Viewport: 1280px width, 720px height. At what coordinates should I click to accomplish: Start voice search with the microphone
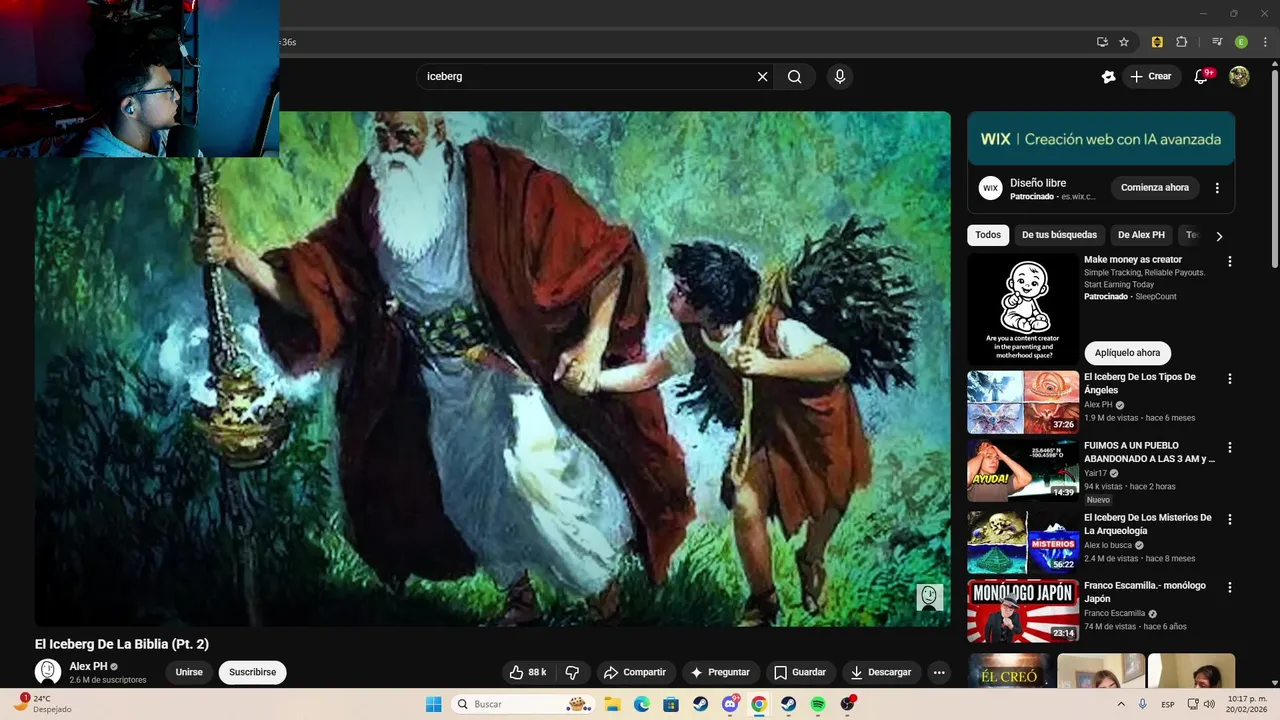click(x=840, y=76)
